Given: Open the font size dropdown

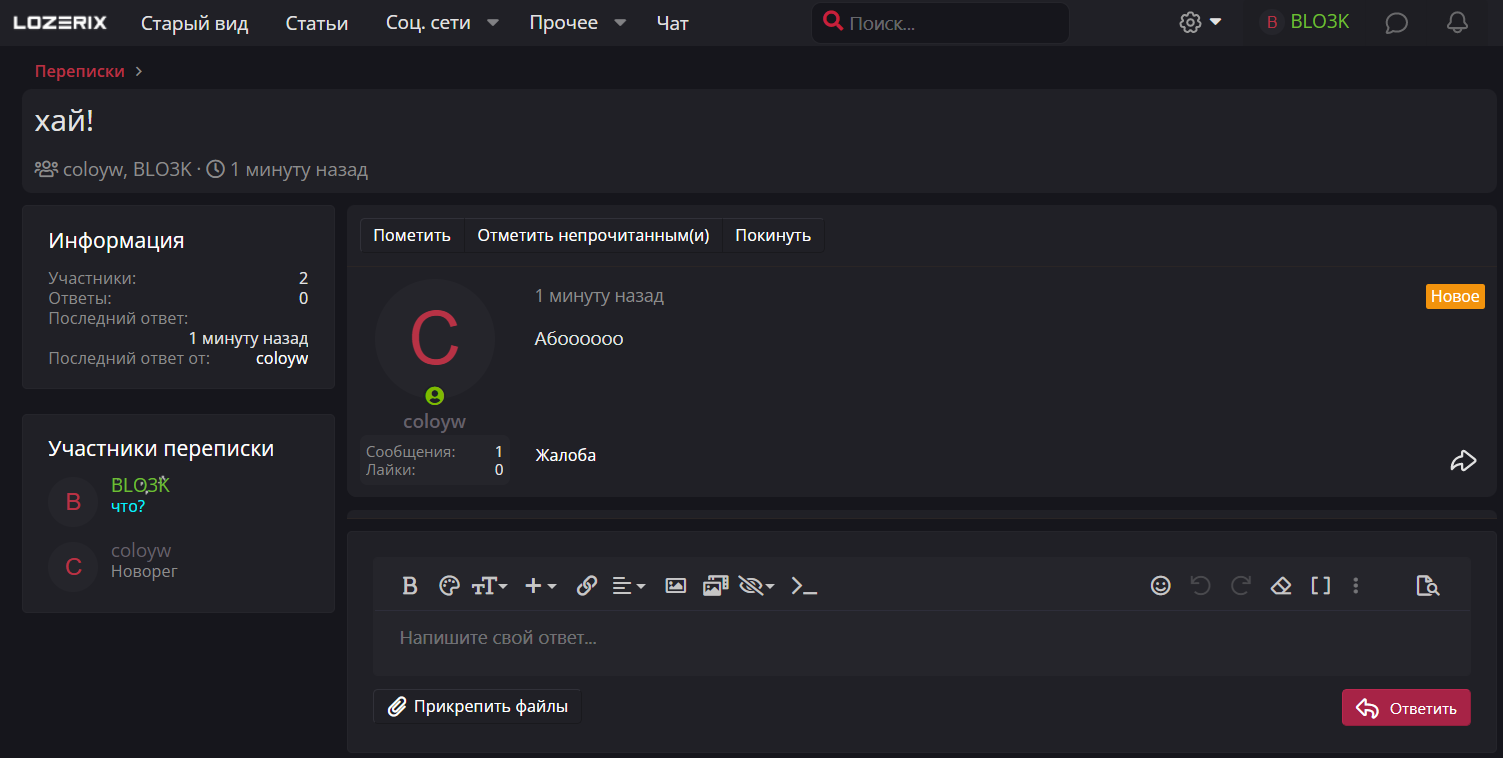Looking at the screenshot, I should pyautogui.click(x=490, y=586).
